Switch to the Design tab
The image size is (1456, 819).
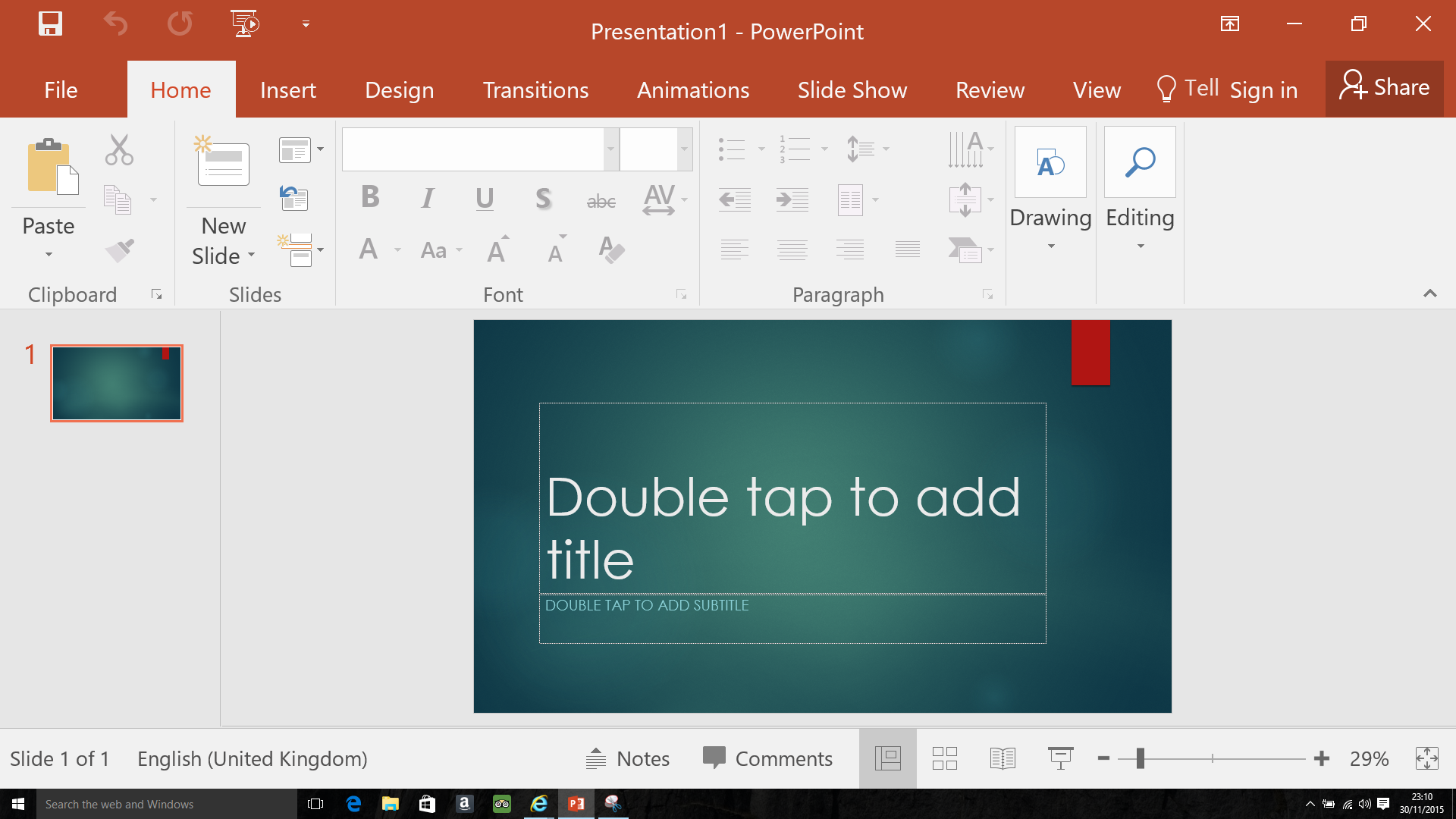click(x=399, y=90)
